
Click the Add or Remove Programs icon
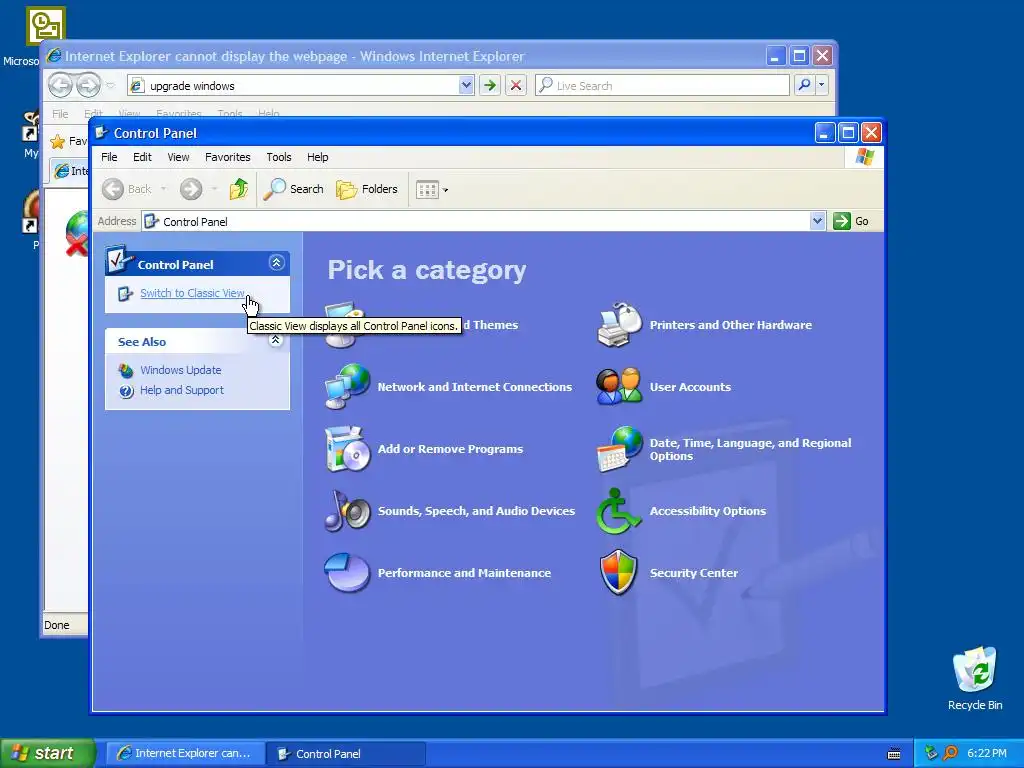347,449
